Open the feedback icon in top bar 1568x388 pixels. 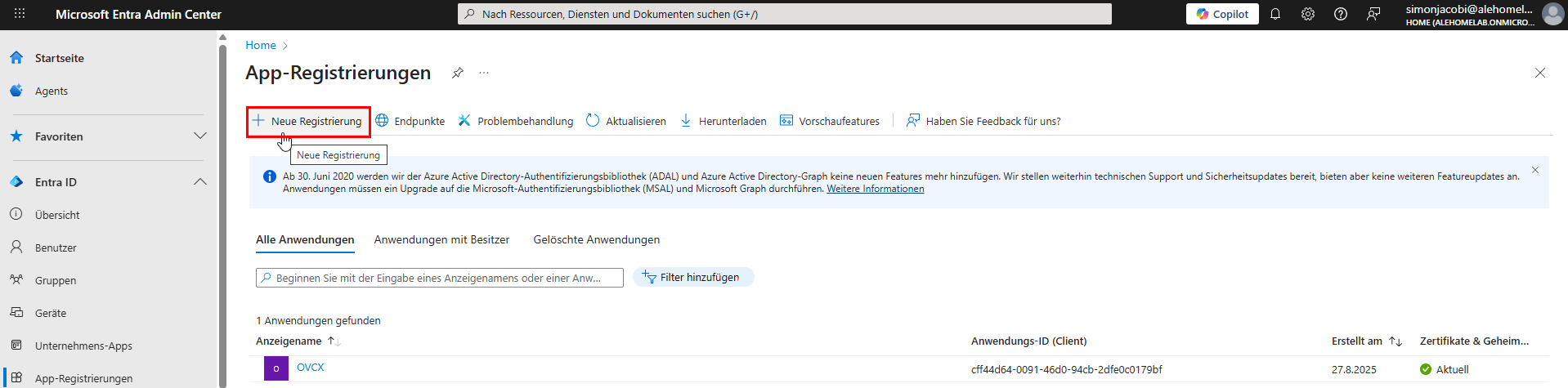(1373, 14)
